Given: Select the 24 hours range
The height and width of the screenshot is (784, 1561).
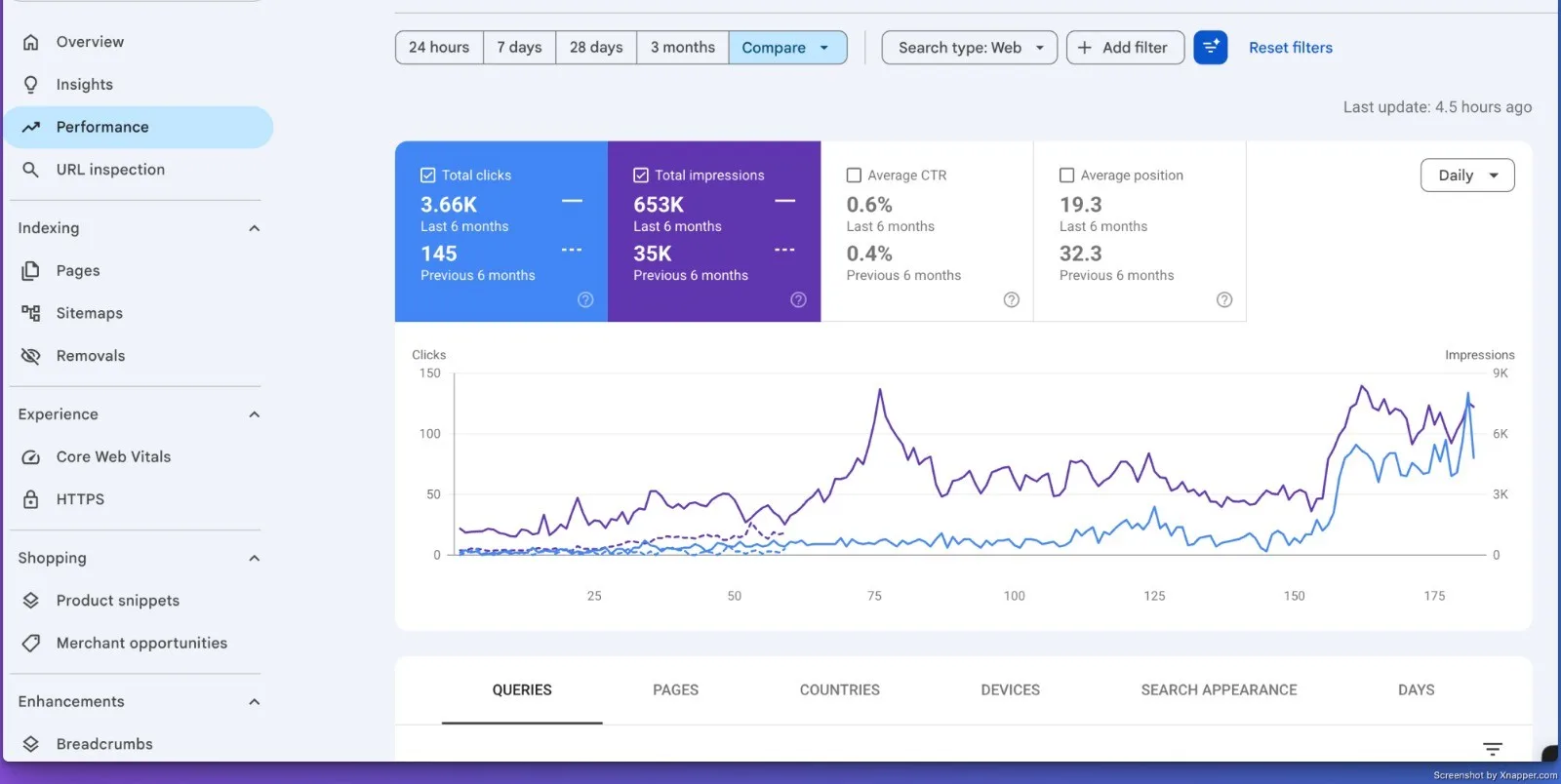Looking at the screenshot, I should (439, 47).
